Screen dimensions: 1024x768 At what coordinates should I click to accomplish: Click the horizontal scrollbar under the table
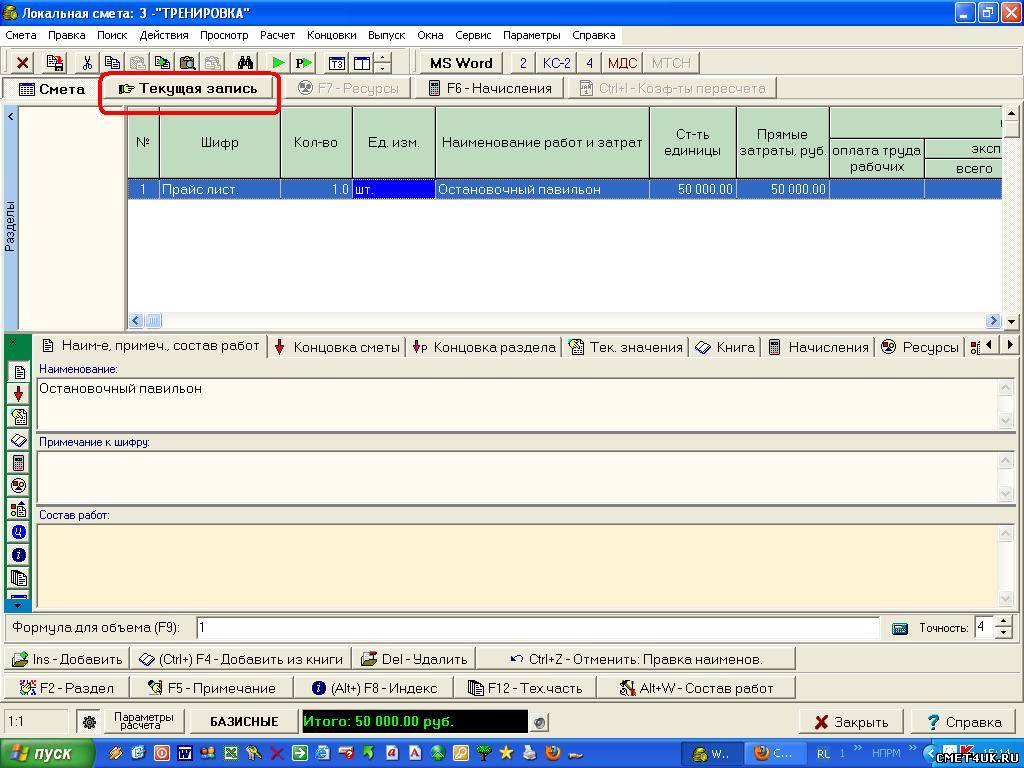pos(565,321)
